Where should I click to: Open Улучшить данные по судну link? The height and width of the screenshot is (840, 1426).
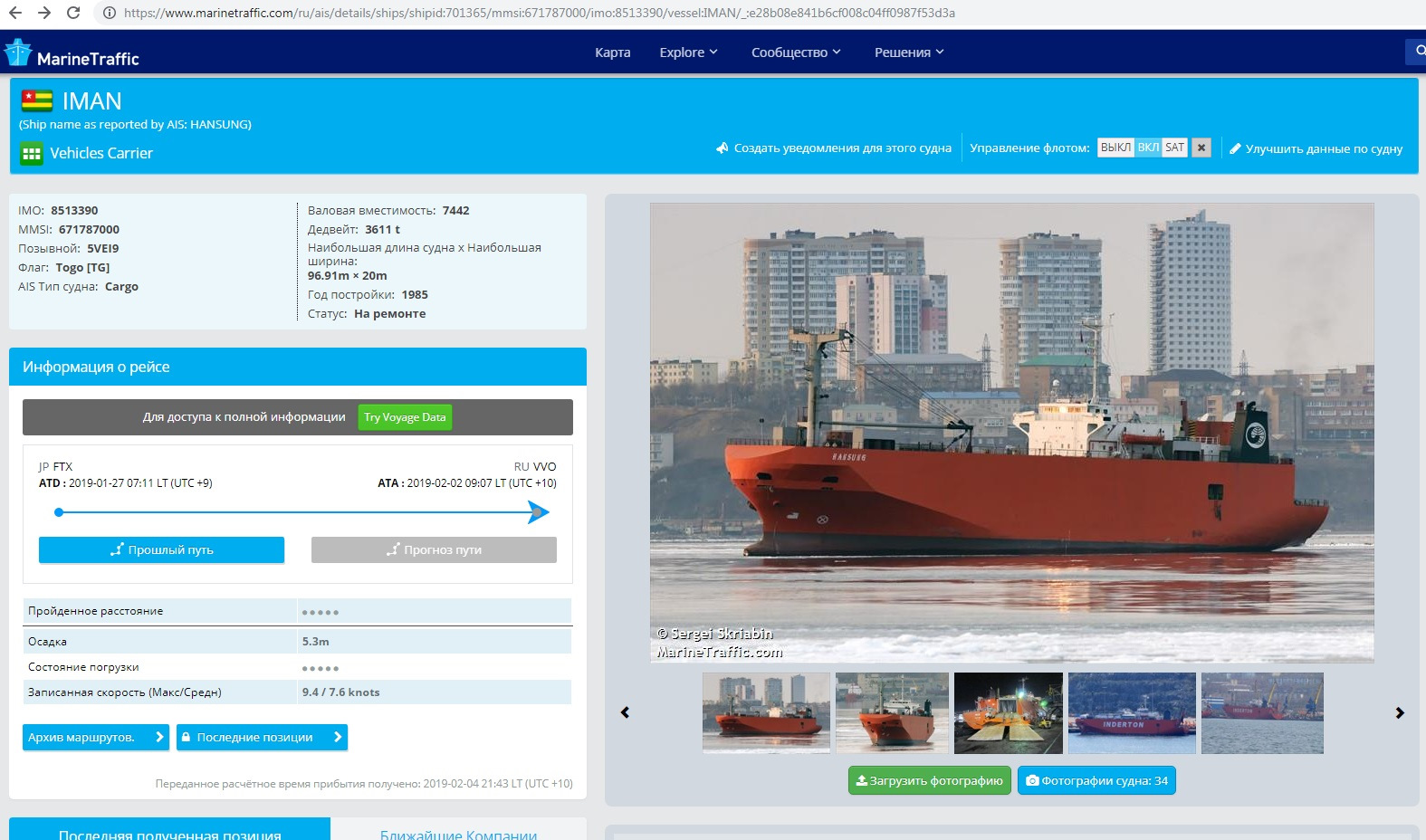point(1316,148)
